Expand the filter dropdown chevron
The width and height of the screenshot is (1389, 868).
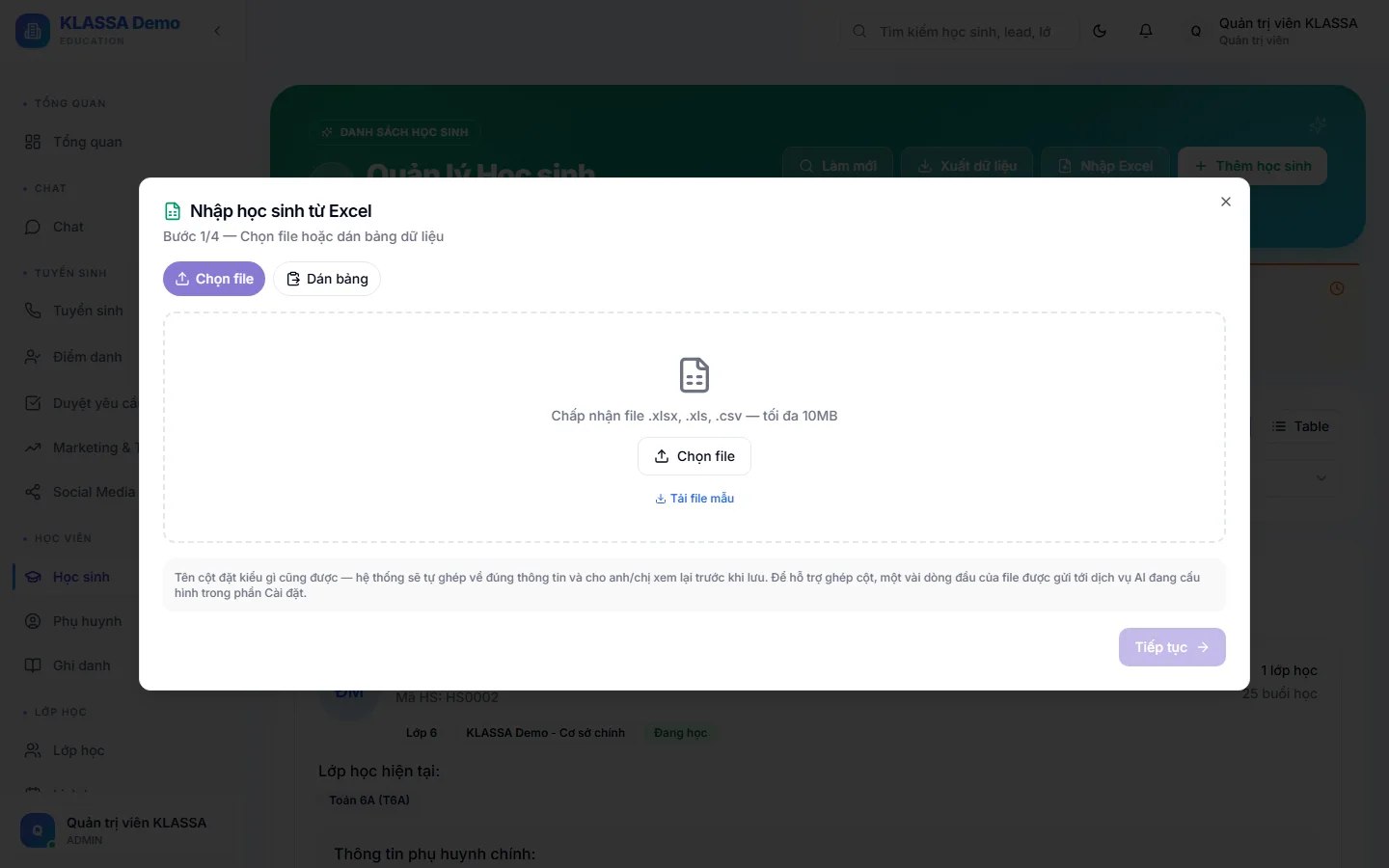pyautogui.click(x=1321, y=478)
